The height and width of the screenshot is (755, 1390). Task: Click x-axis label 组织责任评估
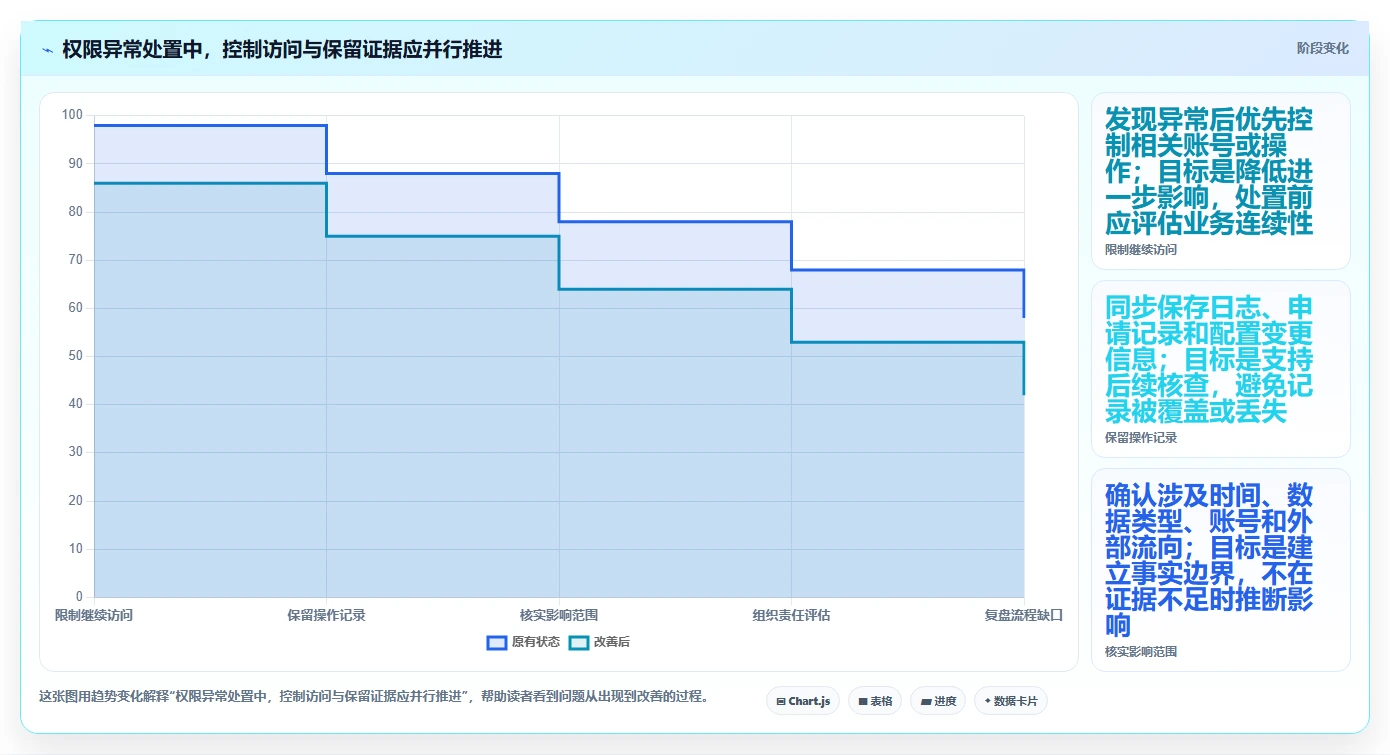791,615
